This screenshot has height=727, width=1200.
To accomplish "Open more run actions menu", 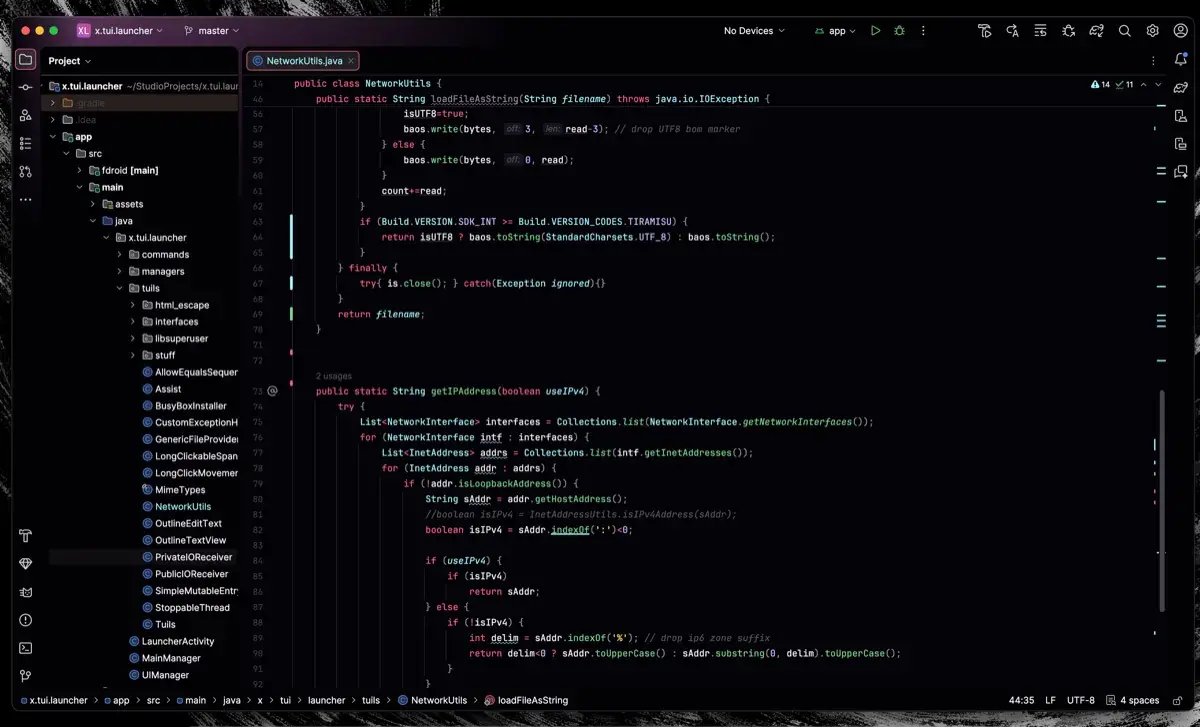I will pos(923,31).
